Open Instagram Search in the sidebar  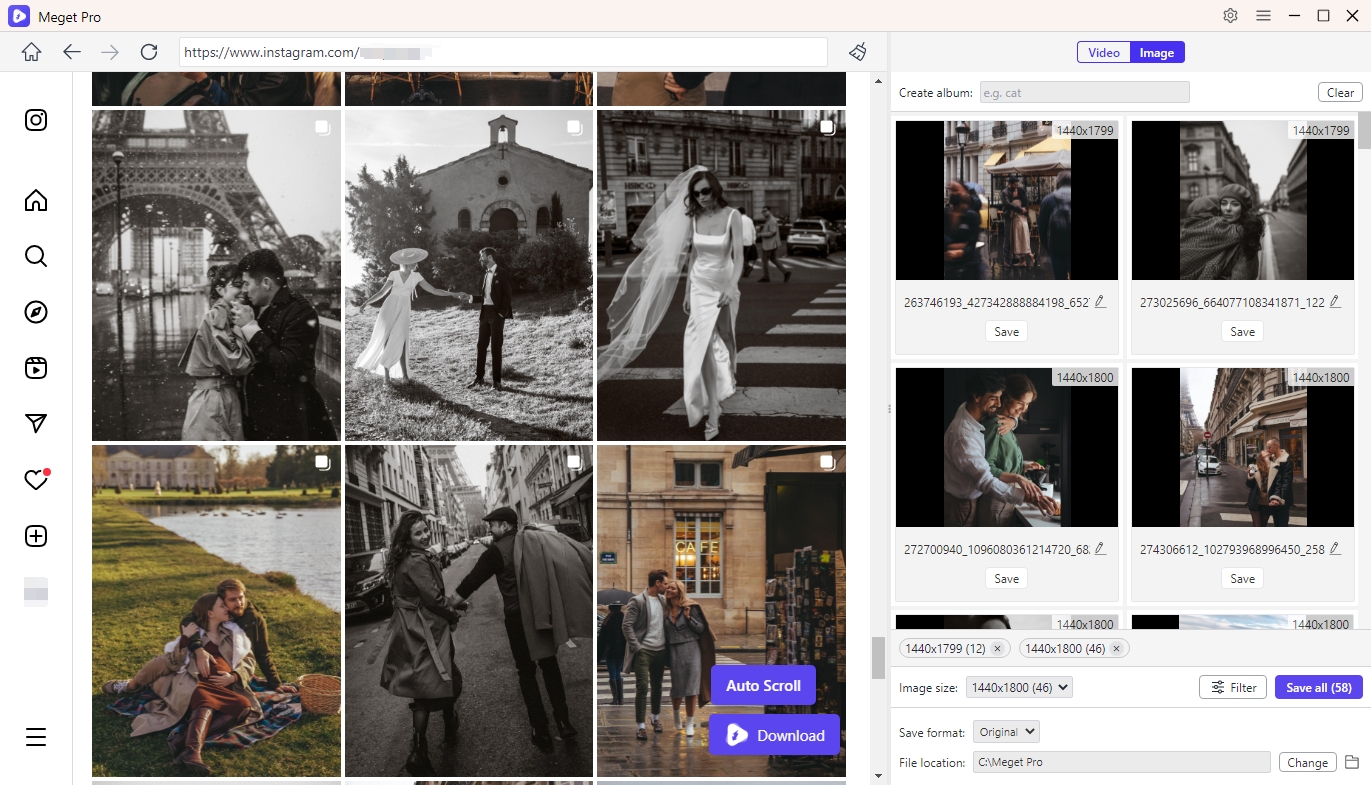pos(36,256)
